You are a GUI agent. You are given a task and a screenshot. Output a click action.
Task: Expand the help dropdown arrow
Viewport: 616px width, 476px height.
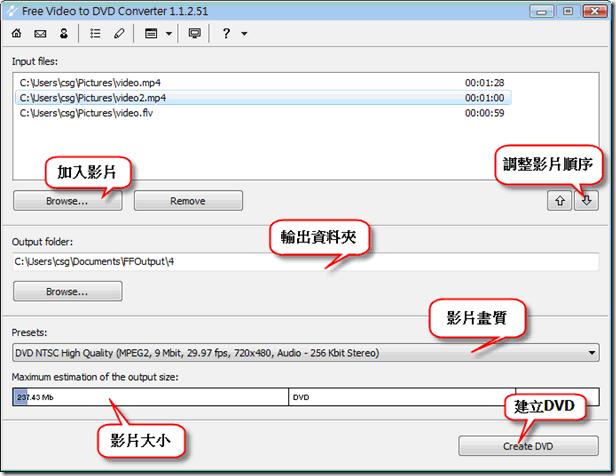244,34
